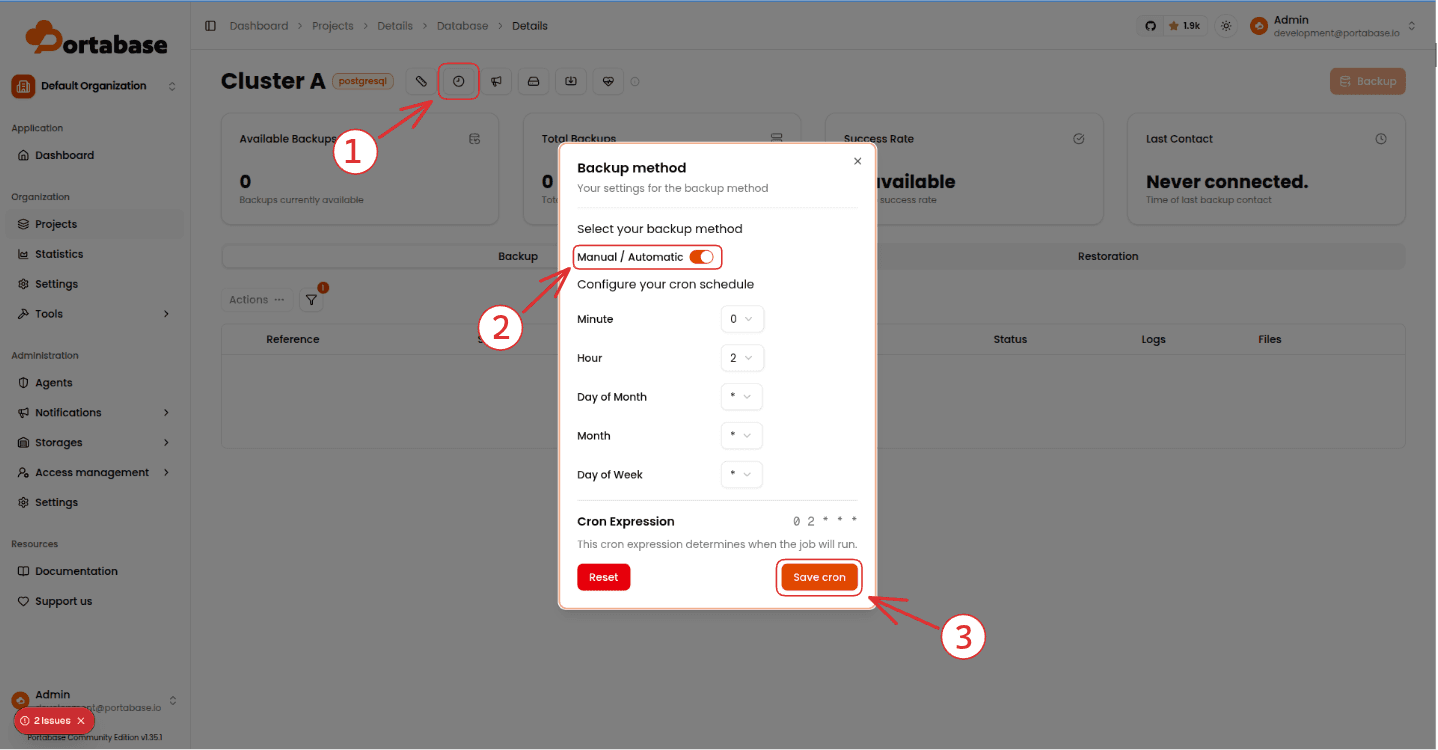
Task: Click the Projects breadcrumb link
Action: (x=333, y=26)
